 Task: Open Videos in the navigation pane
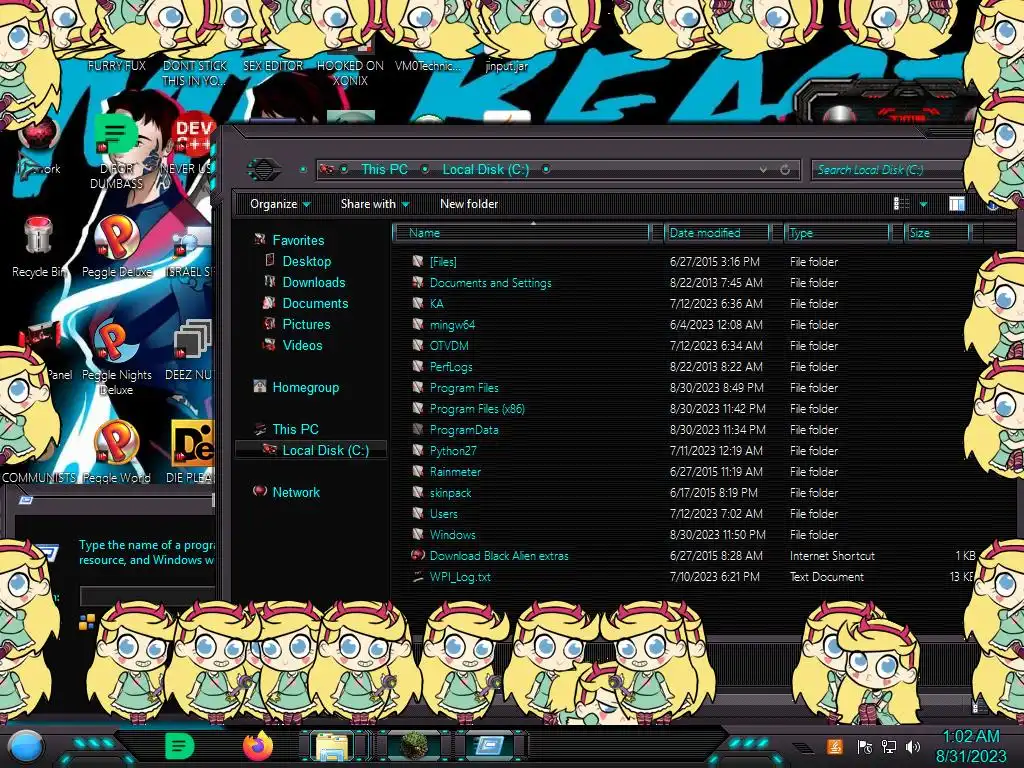302,345
